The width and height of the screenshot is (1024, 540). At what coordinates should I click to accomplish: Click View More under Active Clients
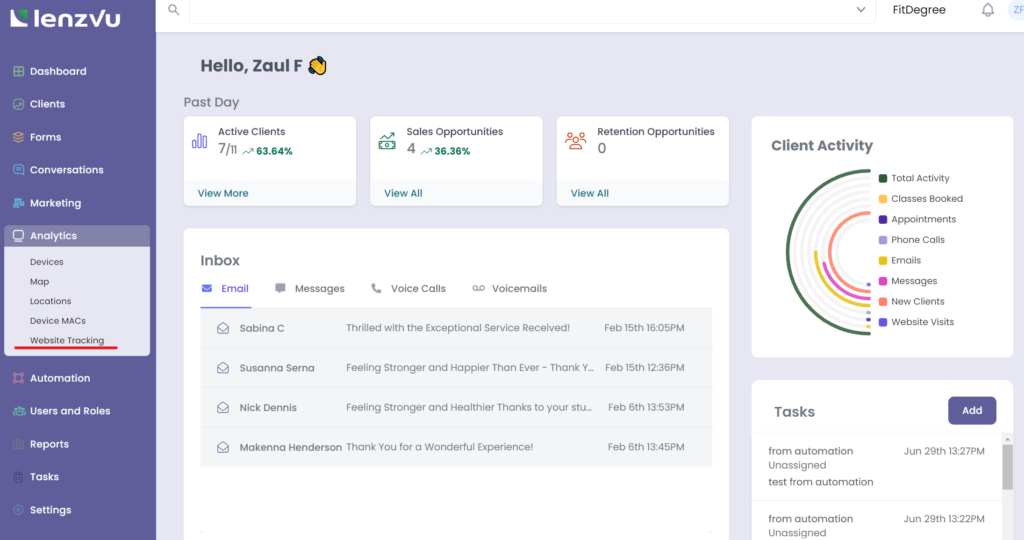(223, 193)
